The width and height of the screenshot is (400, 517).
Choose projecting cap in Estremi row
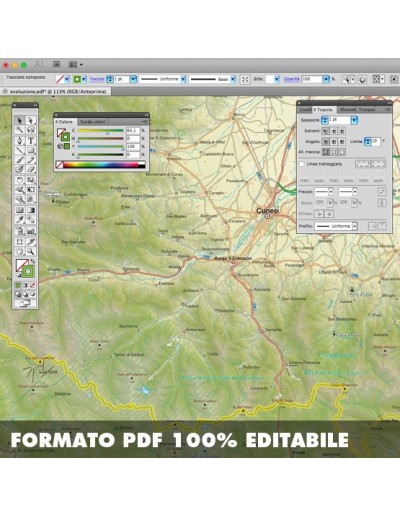[x=342, y=131]
